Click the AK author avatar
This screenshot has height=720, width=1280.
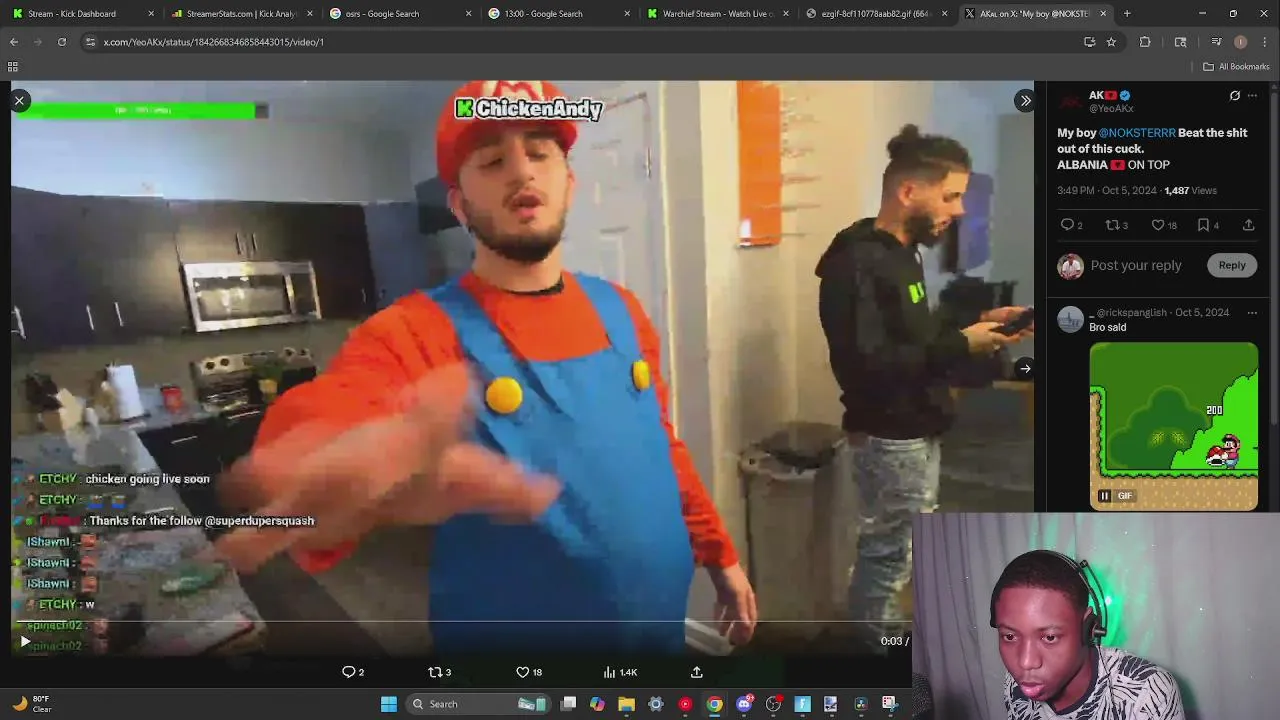(x=1070, y=101)
